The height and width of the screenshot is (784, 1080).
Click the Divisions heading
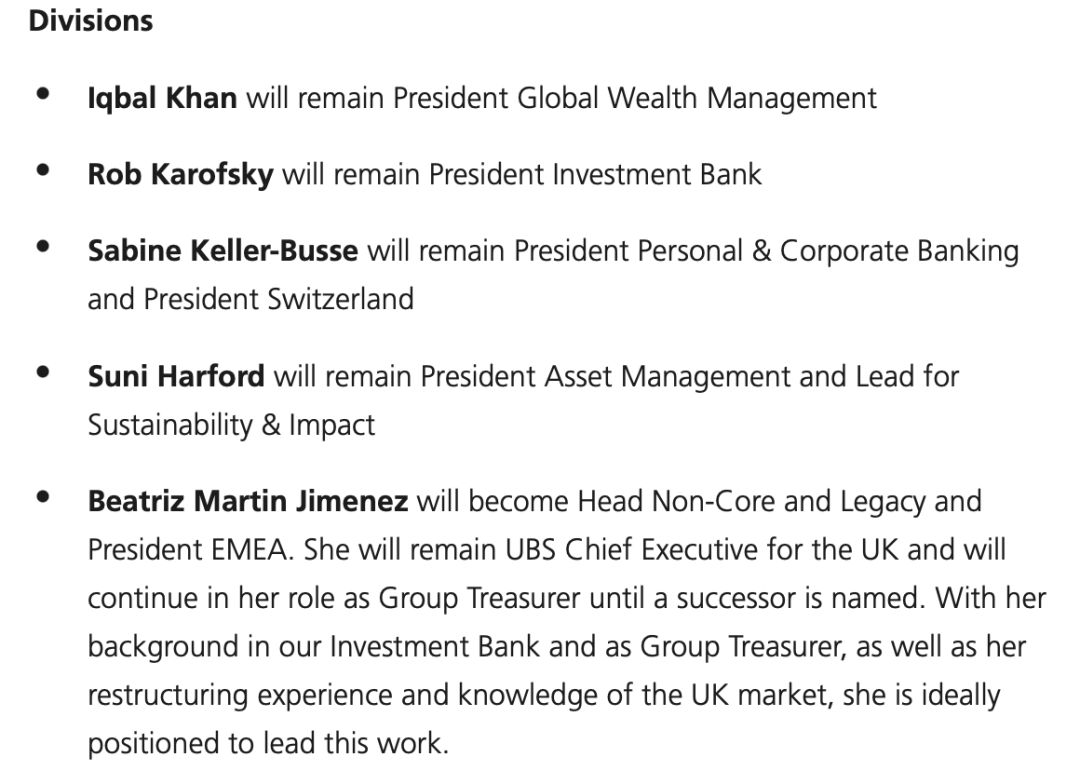click(91, 21)
